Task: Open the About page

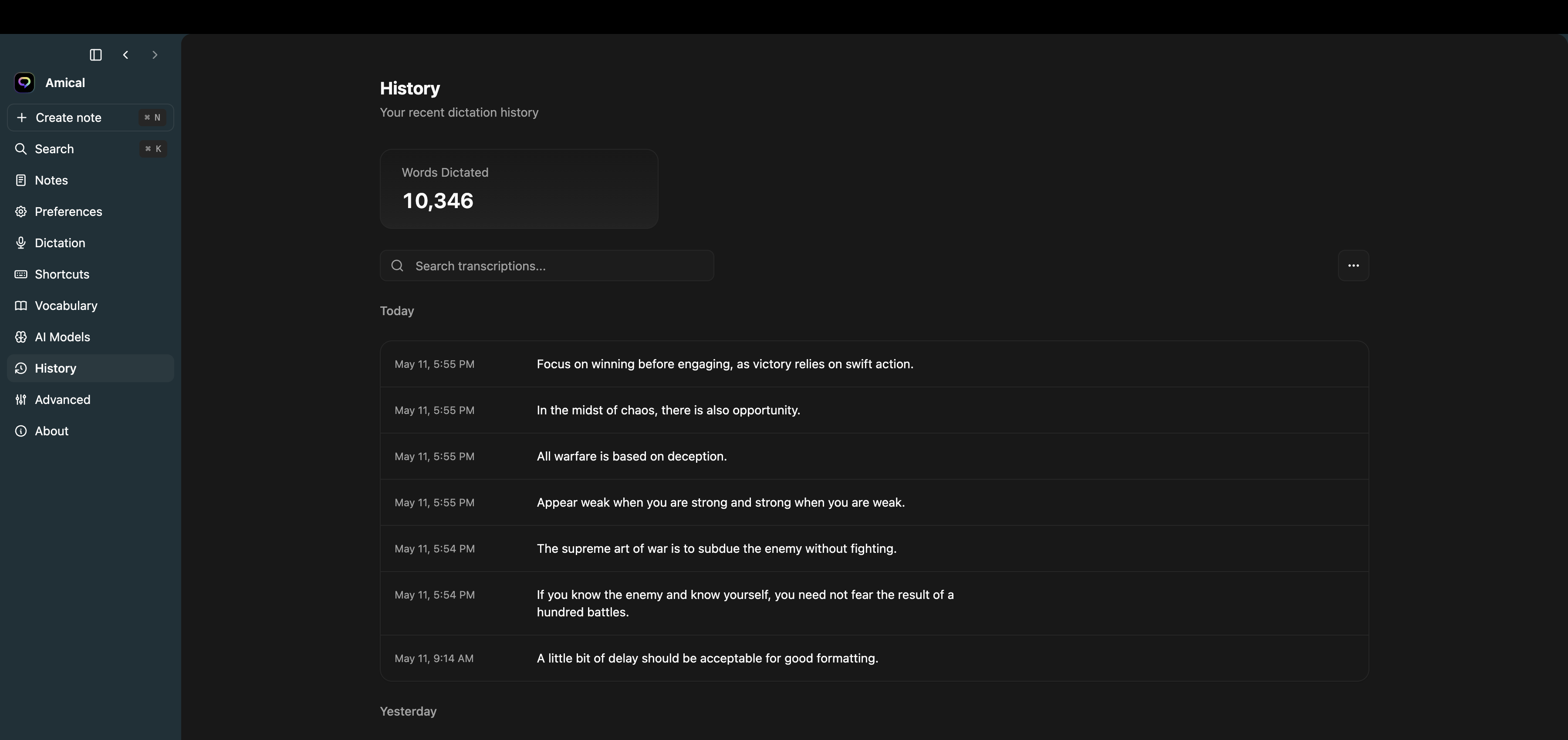Action: point(90,431)
